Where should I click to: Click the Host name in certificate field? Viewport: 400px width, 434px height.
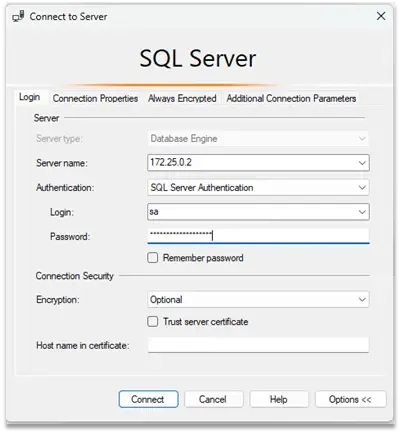click(258, 345)
